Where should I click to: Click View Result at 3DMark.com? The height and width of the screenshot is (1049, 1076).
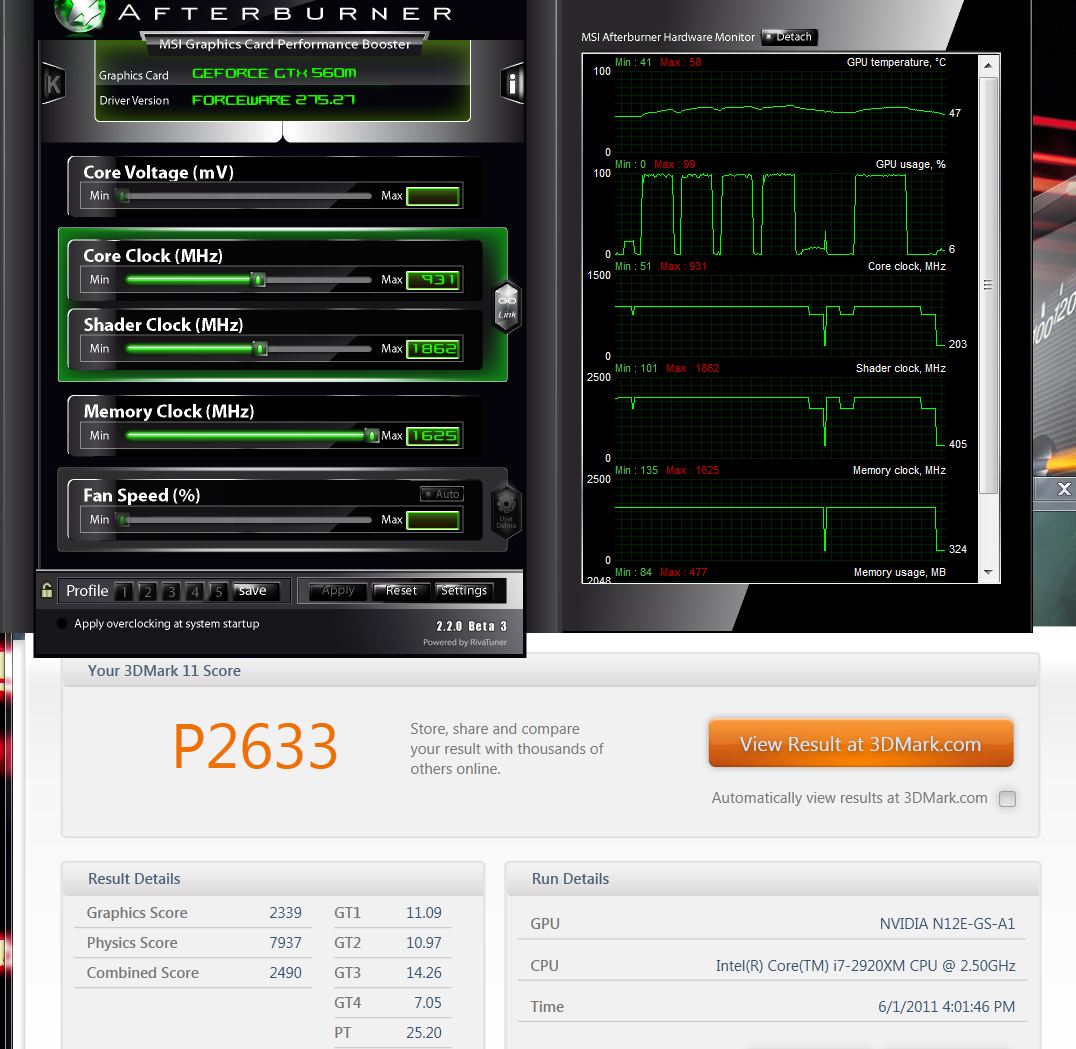click(x=861, y=744)
